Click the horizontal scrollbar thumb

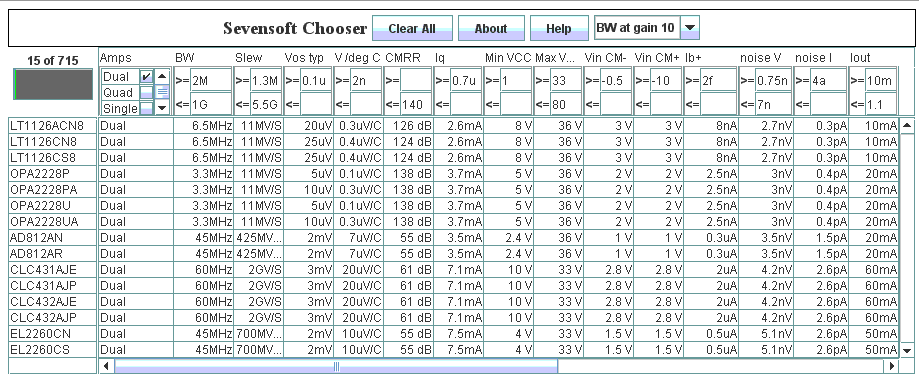(336, 366)
